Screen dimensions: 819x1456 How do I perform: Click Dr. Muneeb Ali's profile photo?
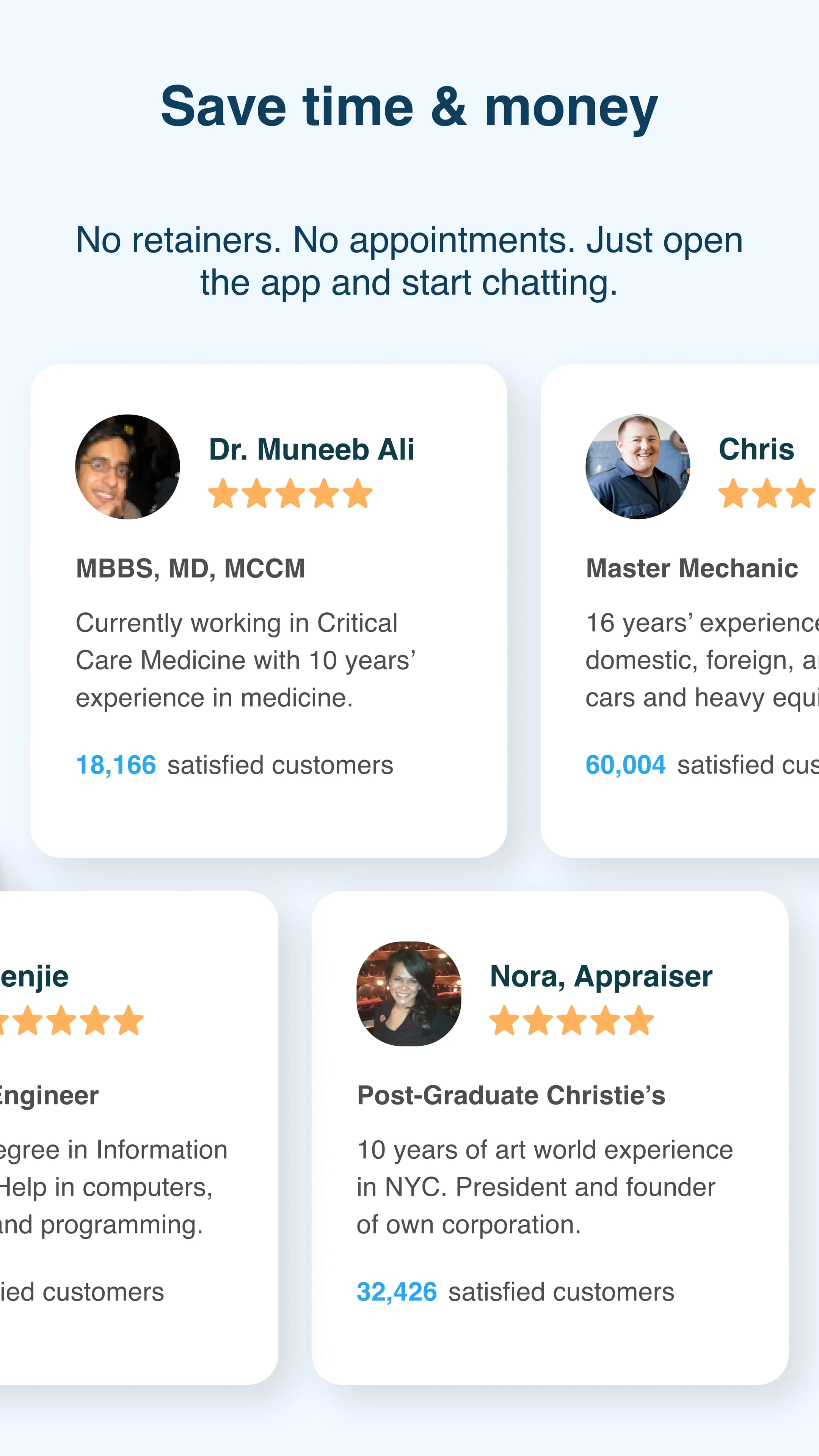pos(128,467)
